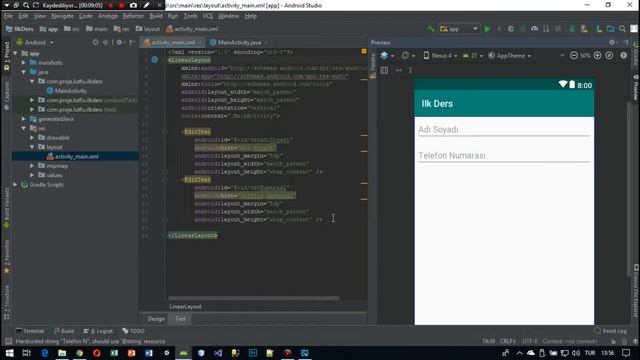Click the zoom to fit preview icon
Screen dimensions: 640x360
point(609,56)
